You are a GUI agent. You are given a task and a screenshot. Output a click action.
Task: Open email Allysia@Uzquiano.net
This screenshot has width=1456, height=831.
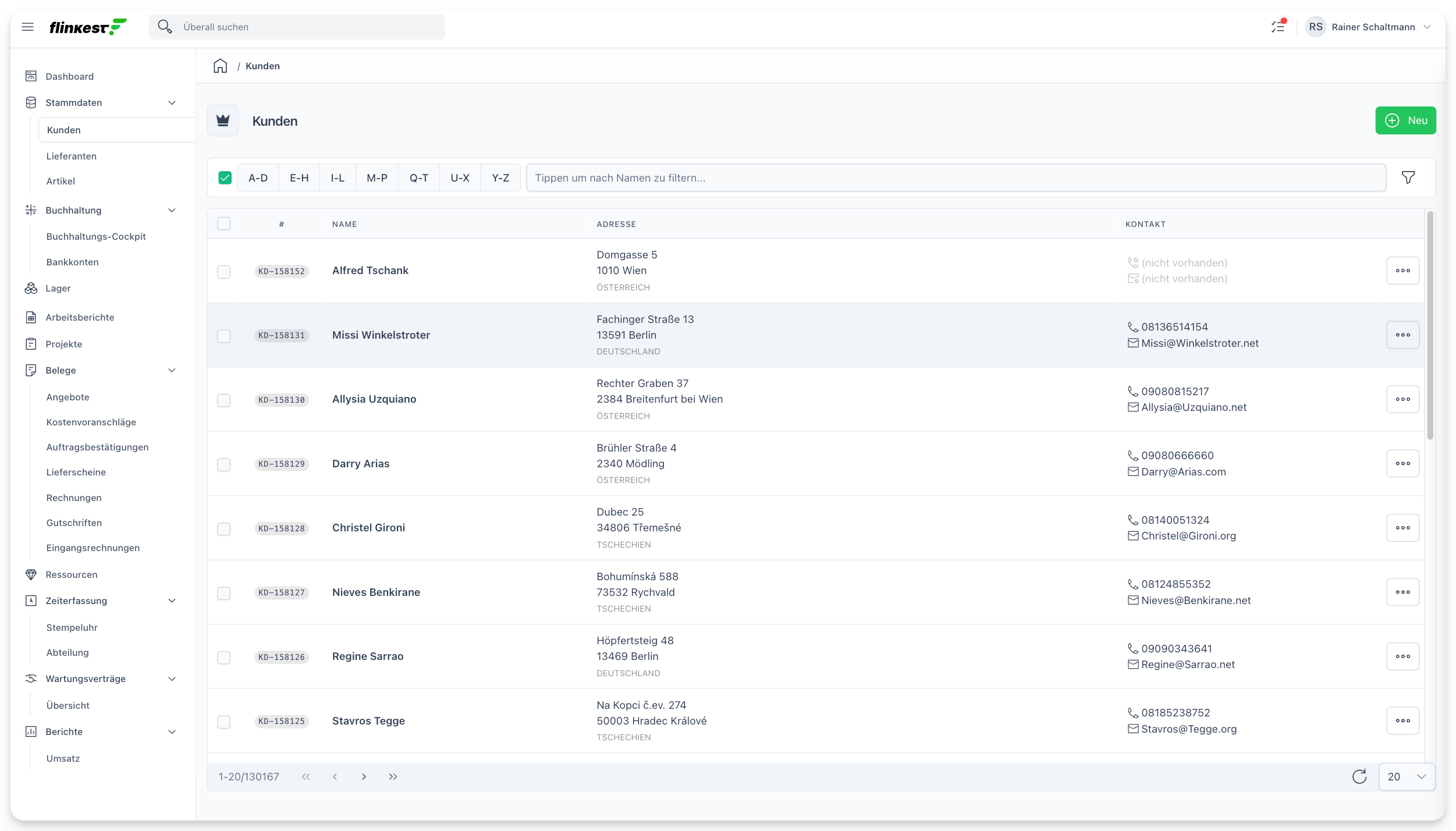[1194, 407]
